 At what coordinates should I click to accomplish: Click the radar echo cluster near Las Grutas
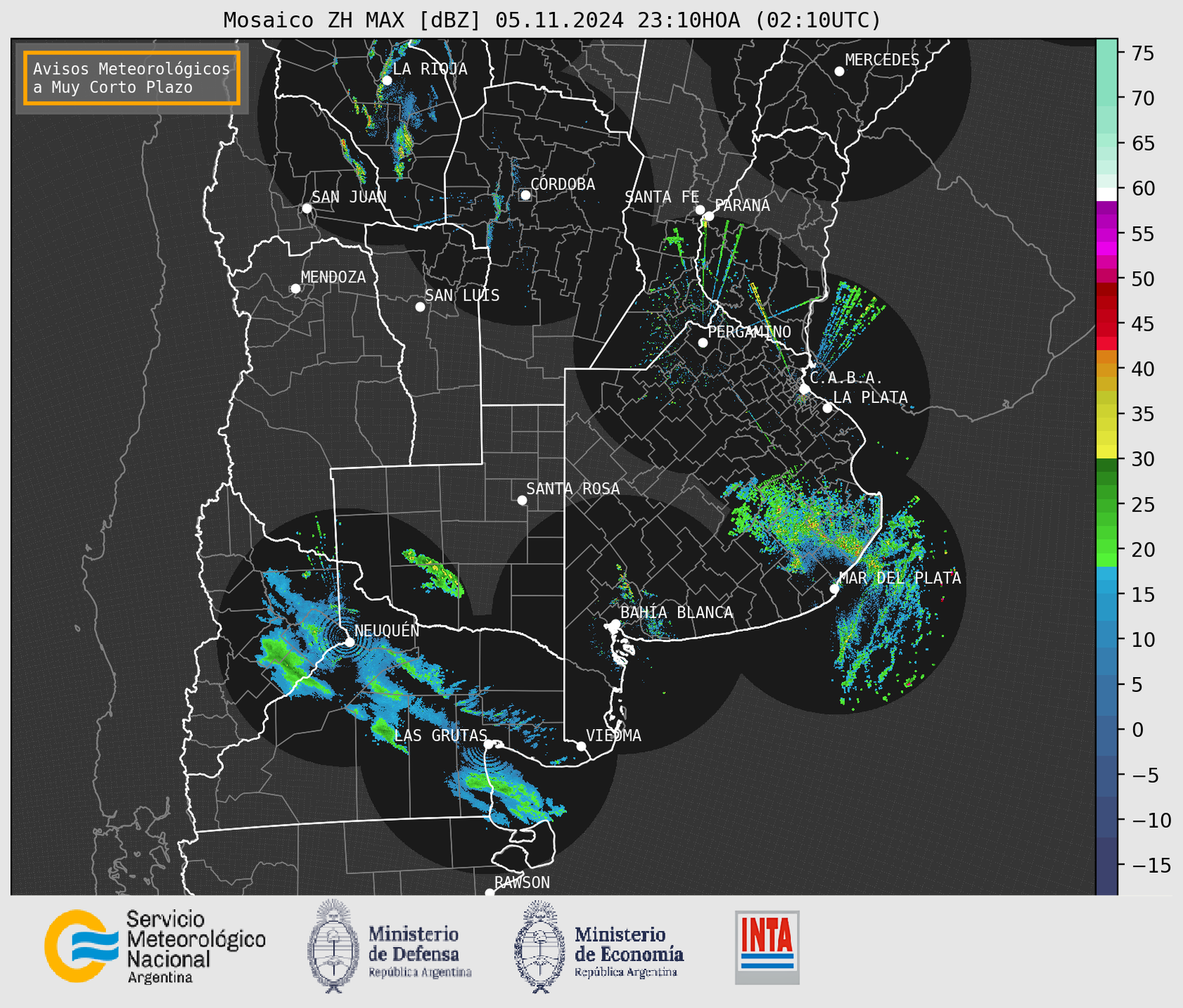[x=505, y=791]
